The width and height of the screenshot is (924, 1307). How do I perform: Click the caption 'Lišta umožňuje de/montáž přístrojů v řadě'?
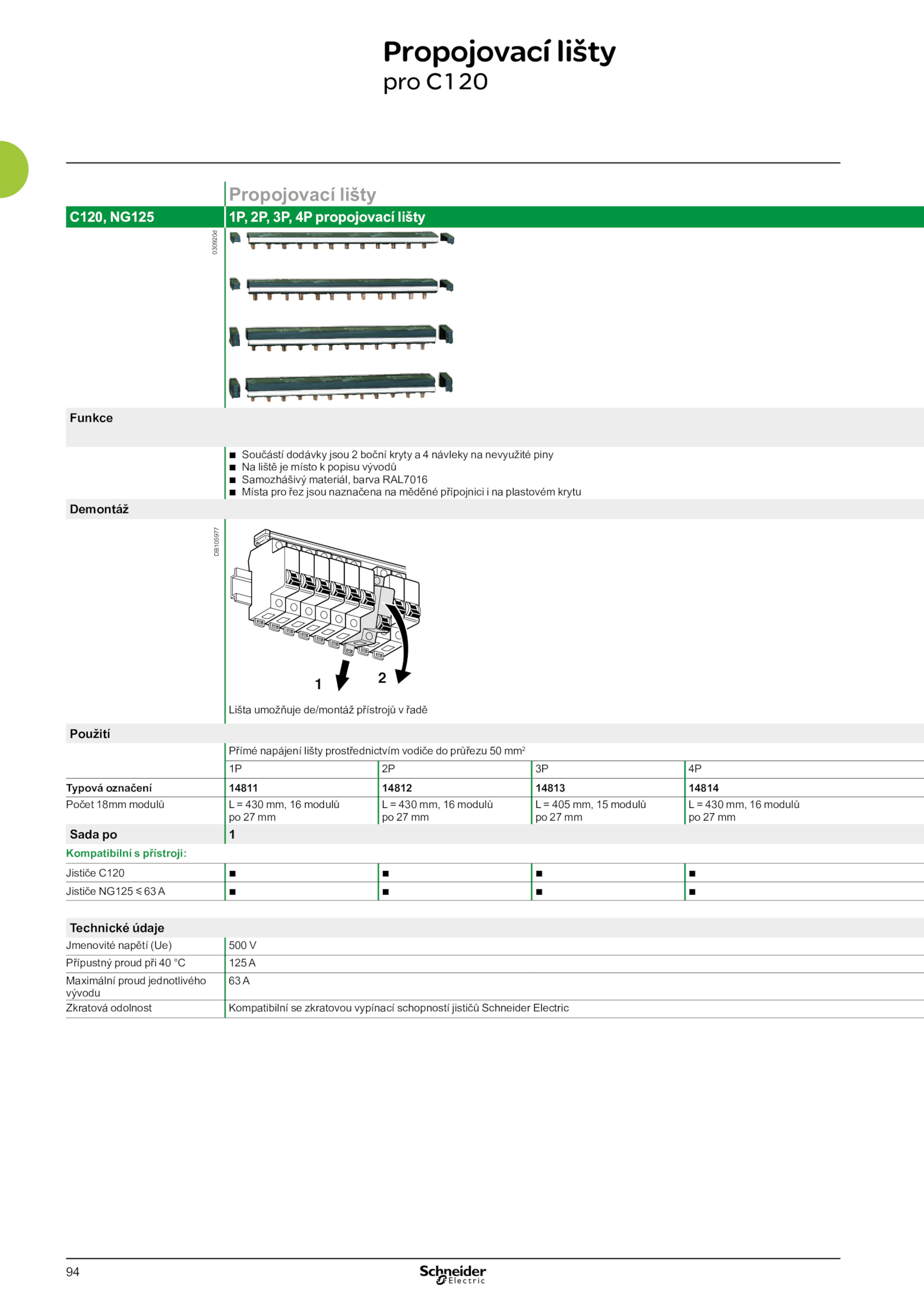click(328, 710)
